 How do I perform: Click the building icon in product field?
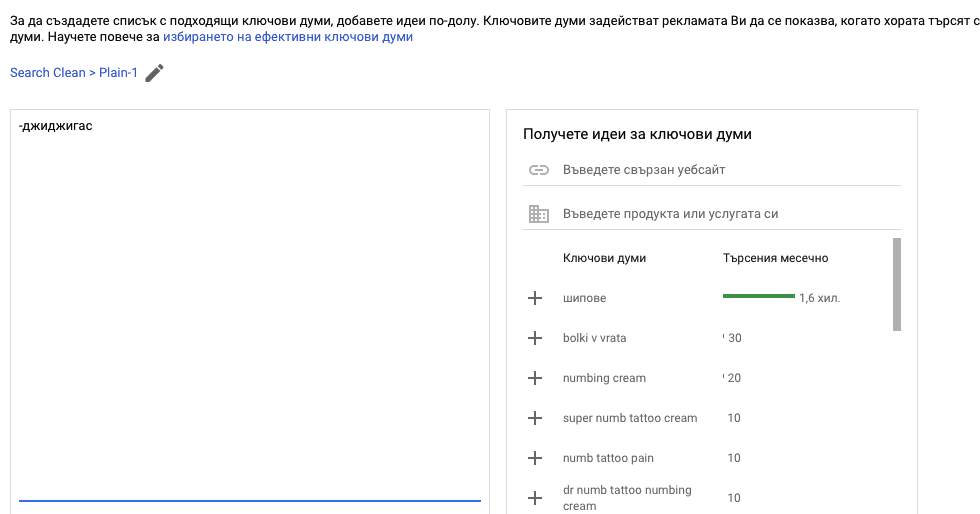pyautogui.click(x=539, y=214)
